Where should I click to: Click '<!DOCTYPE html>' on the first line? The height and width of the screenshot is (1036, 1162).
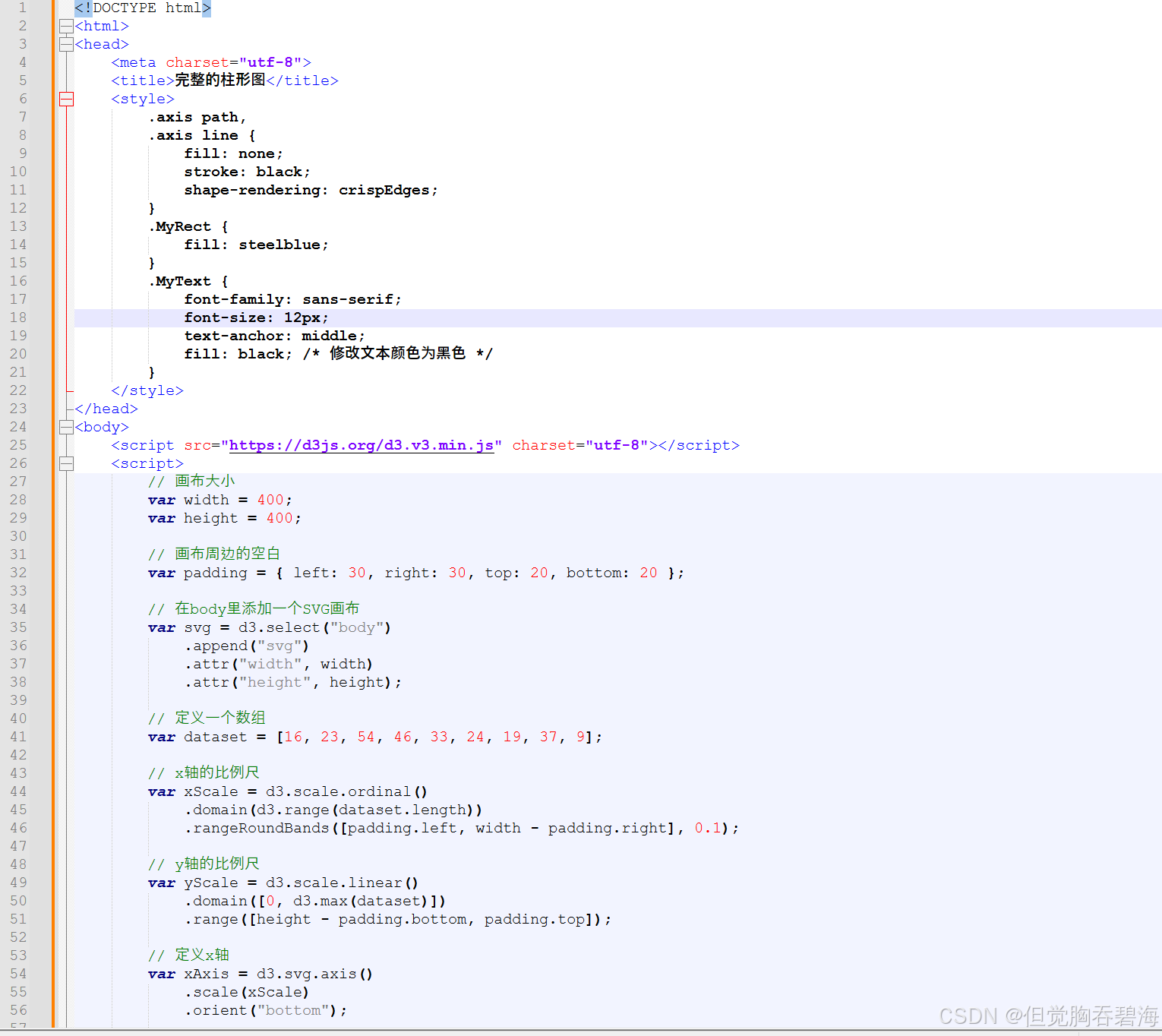point(143,8)
